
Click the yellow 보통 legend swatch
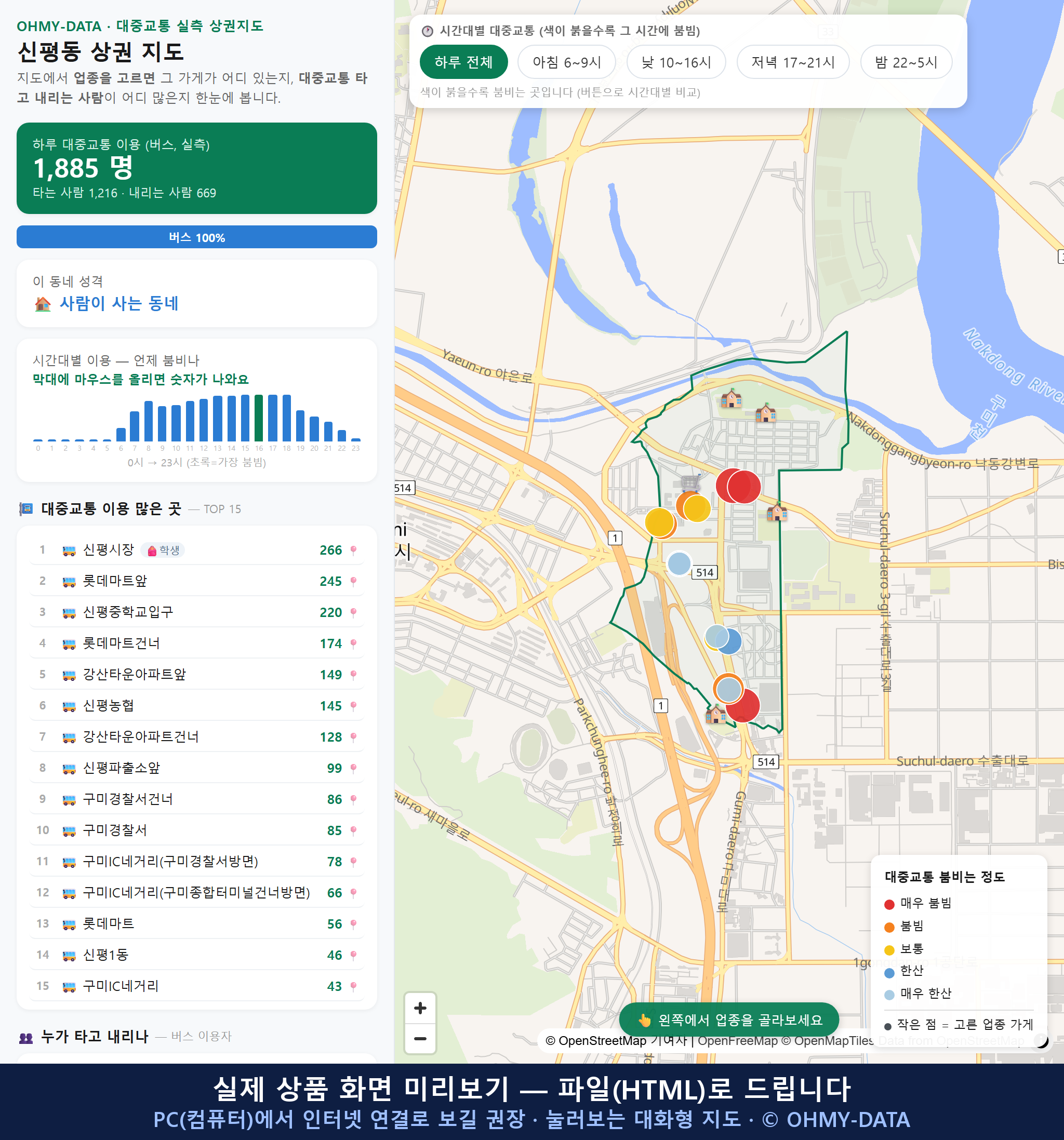(889, 950)
